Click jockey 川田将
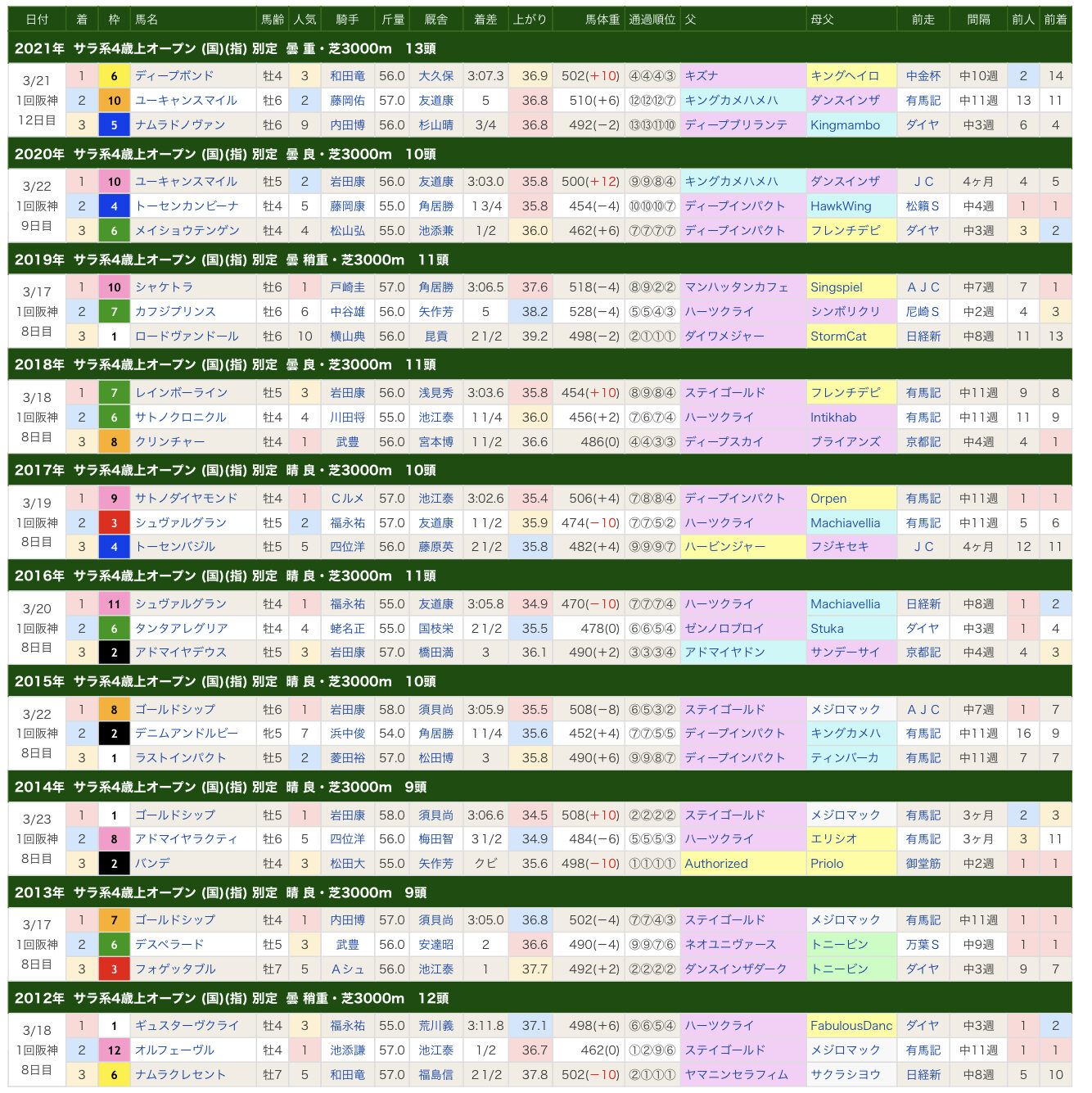This screenshot has width=1092, height=1093. pos(348,418)
